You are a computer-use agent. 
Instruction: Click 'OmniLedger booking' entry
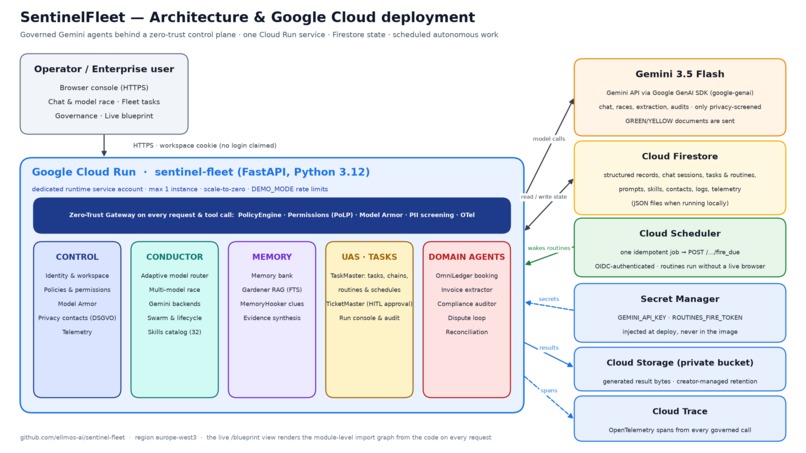467,276
